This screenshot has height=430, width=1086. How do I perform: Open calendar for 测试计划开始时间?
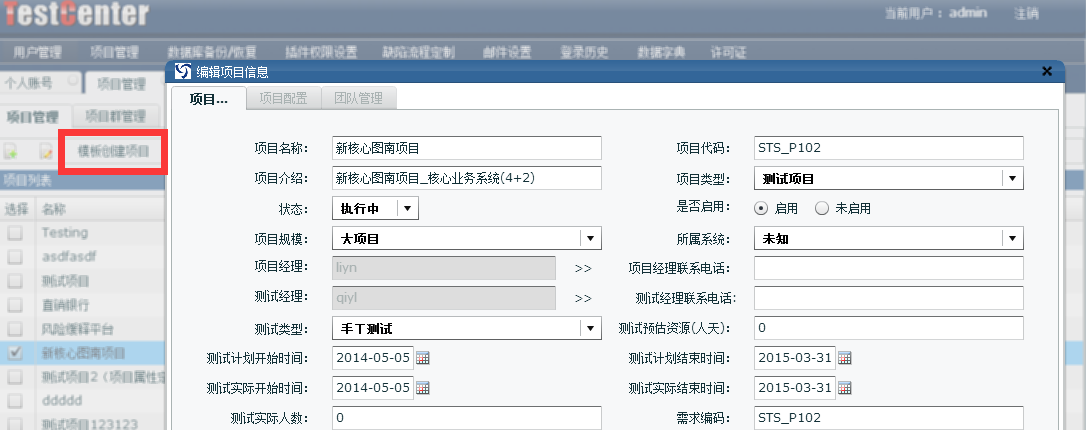[422, 358]
